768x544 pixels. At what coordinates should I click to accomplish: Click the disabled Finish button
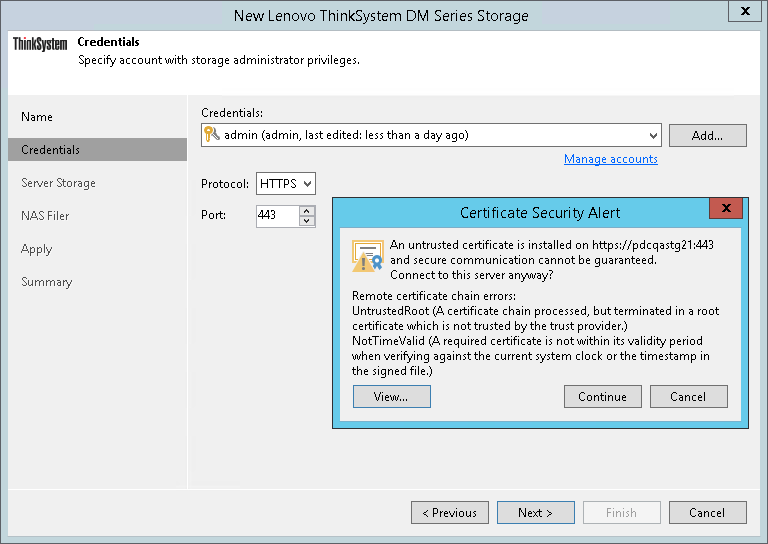(622, 513)
